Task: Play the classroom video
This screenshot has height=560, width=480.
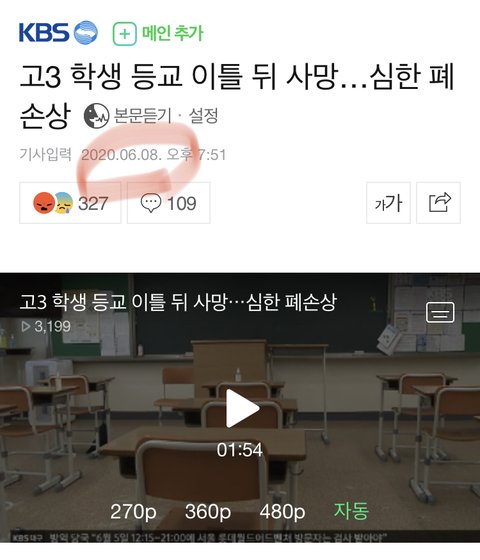Action: click(x=242, y=408)
